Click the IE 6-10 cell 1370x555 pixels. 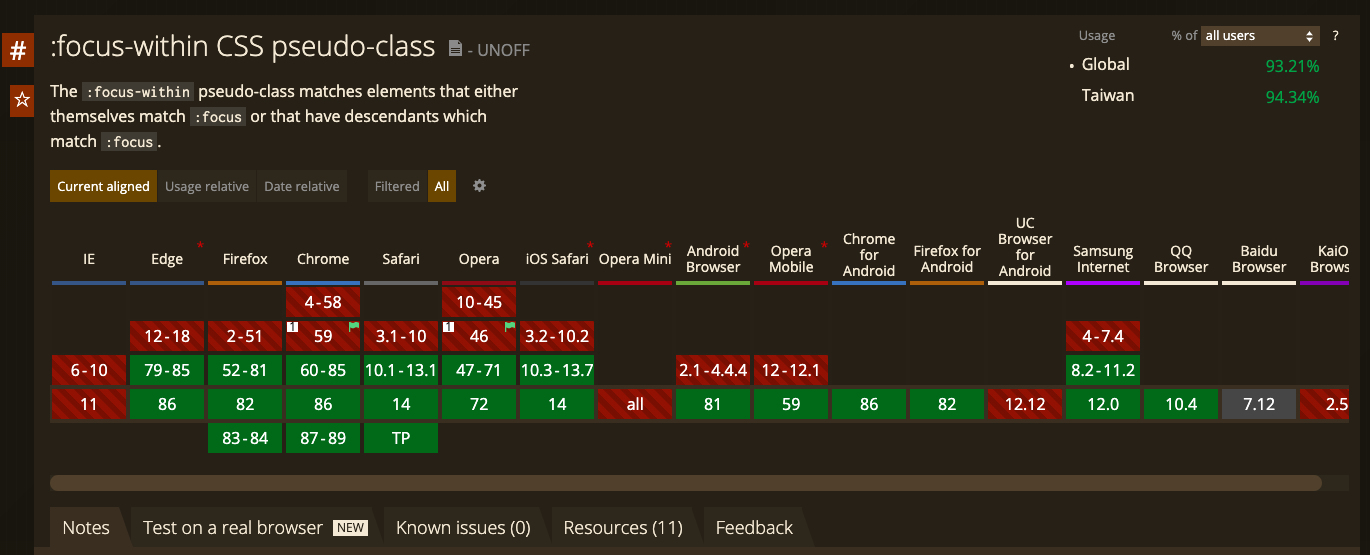coord(89,370)
